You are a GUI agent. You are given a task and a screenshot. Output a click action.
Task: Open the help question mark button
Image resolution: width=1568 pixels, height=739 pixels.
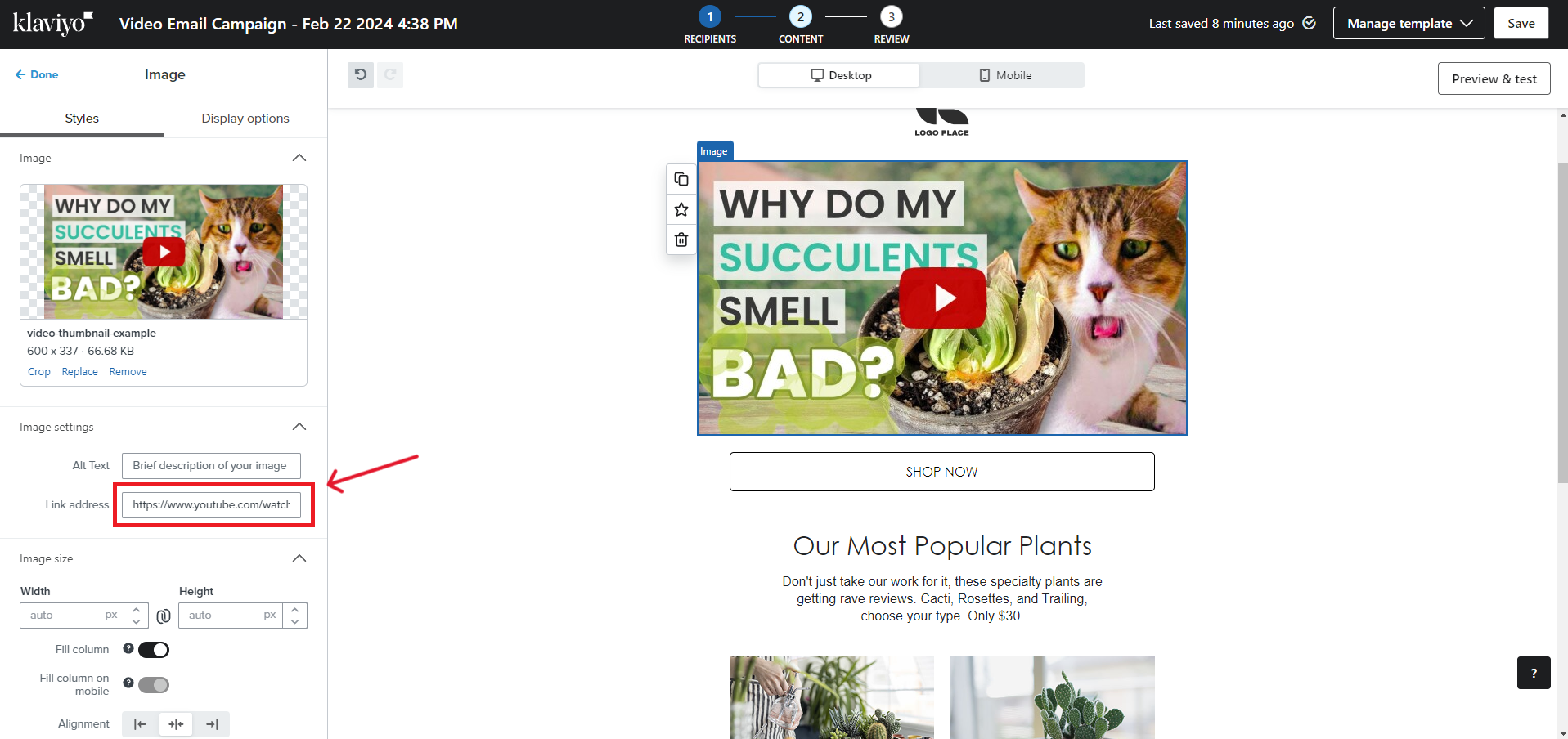click(1533, 673)
